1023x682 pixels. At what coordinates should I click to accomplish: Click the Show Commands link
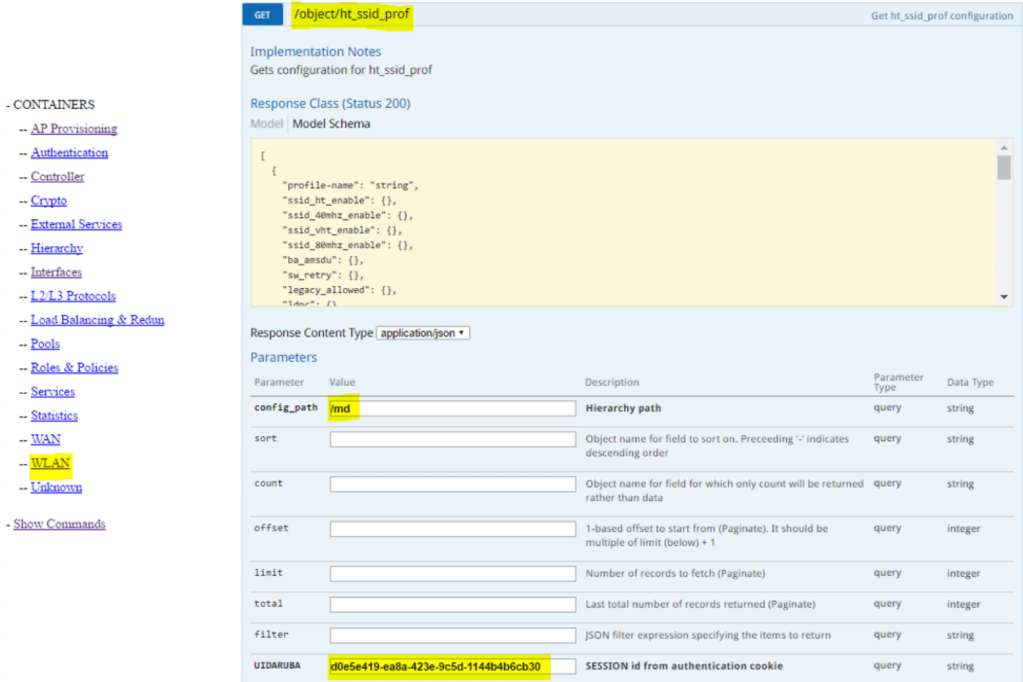pyautogui.click(x=59, y=524)
